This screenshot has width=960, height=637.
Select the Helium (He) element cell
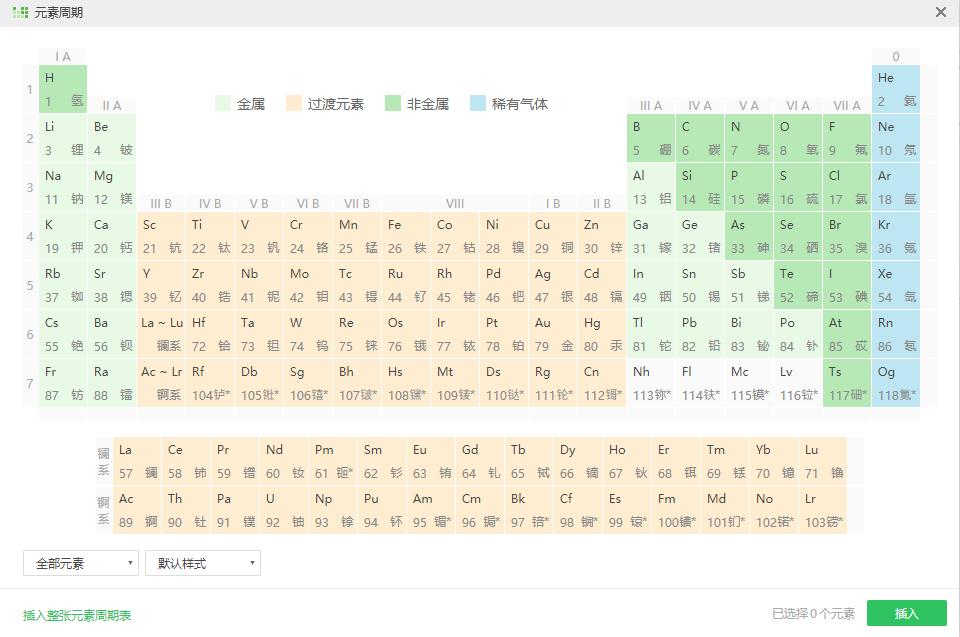896,89
